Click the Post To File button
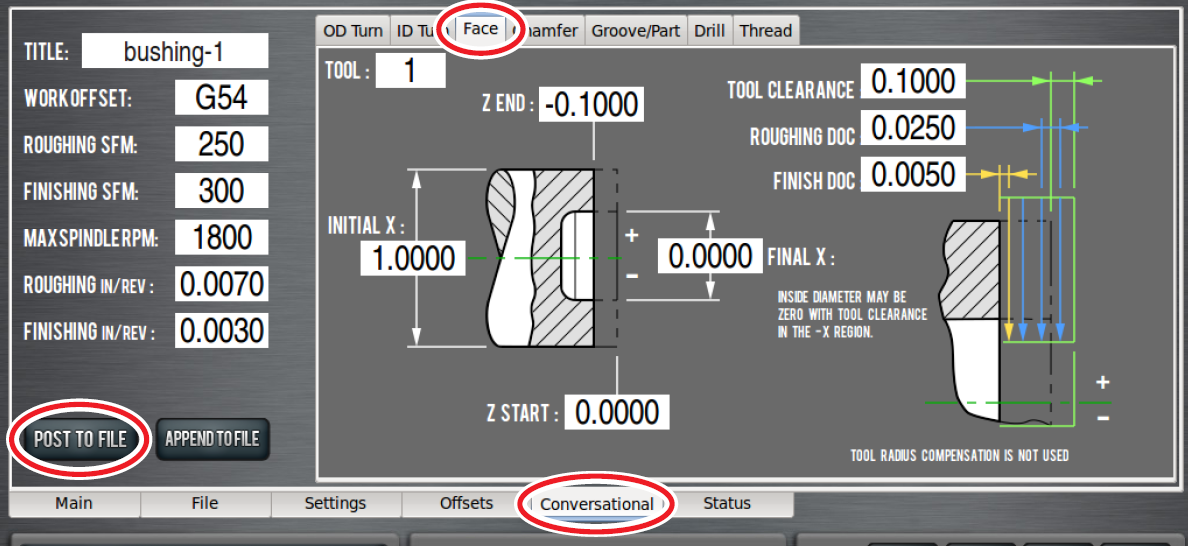This screenshot has width=1188, height=546. pyautogui.click(x=80, y=440)
